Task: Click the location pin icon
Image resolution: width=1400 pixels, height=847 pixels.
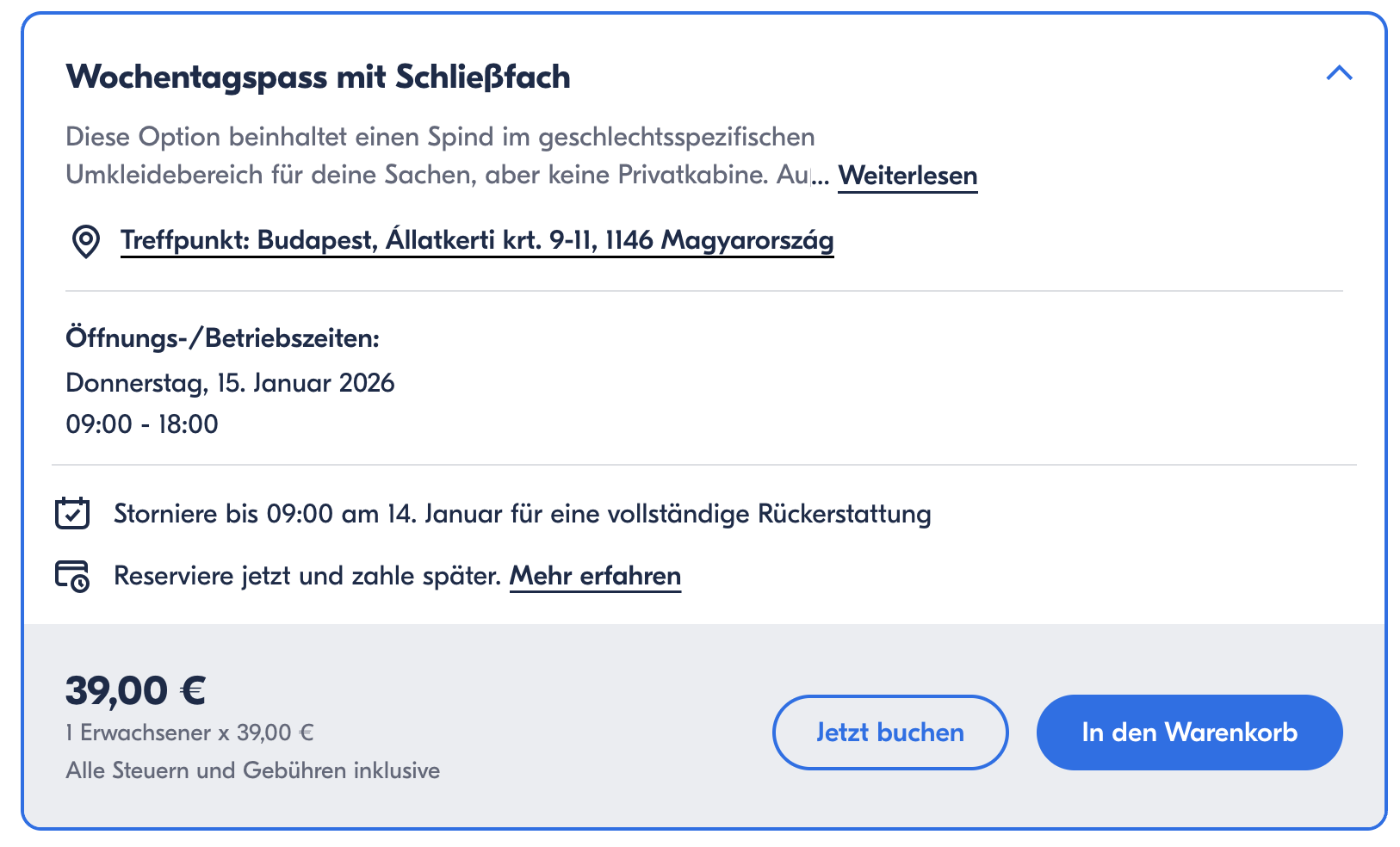Action: 85,241
